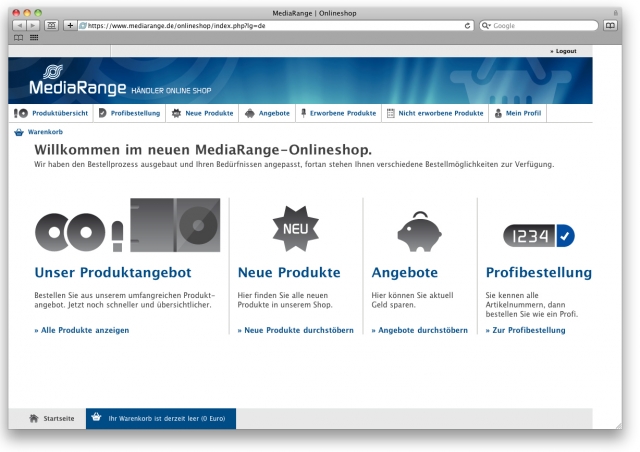Click the house icon beside Startseite
Viewport: 640px width, 452px height.
tap(34, 418)
